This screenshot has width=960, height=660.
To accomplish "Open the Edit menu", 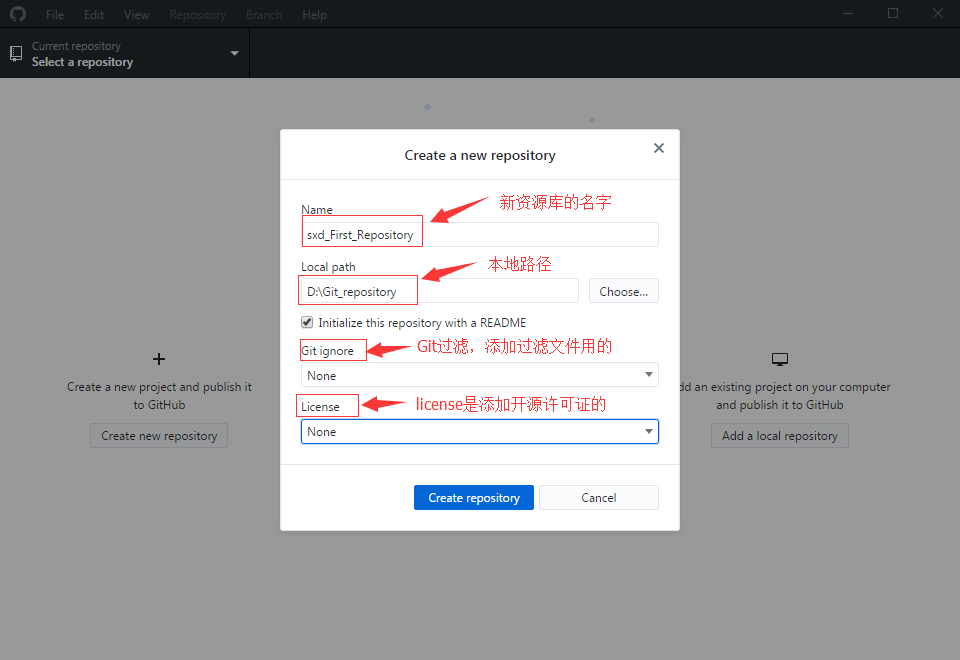I will click(94, 15).
